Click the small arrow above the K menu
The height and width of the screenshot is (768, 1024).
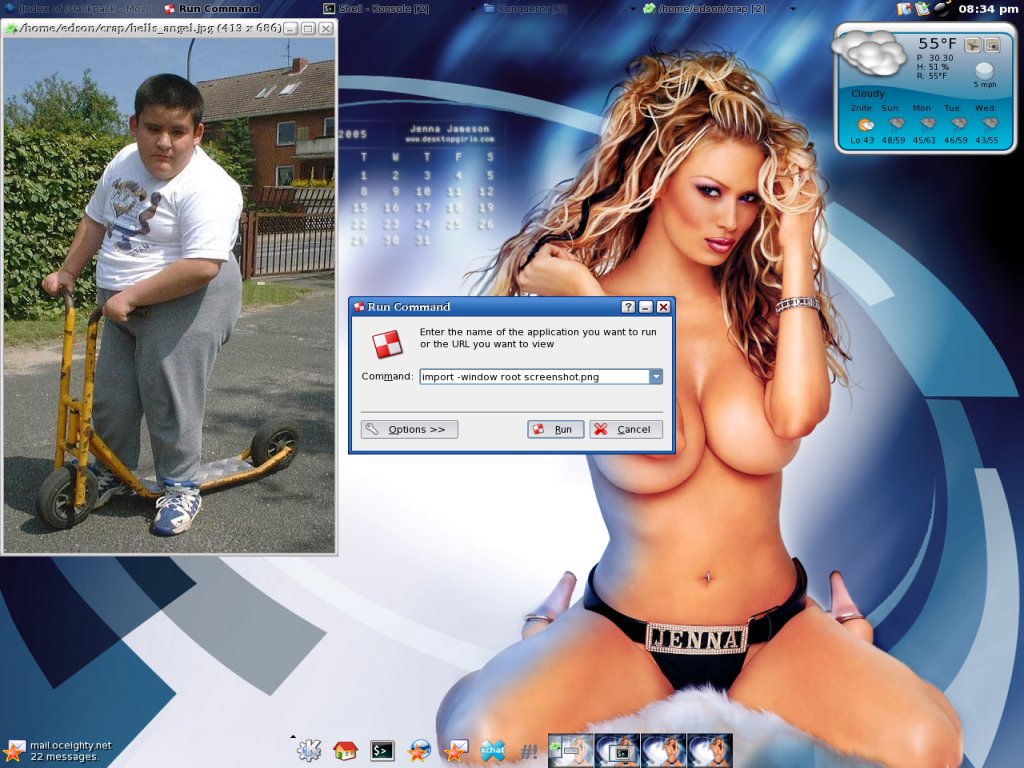[293, 736]
